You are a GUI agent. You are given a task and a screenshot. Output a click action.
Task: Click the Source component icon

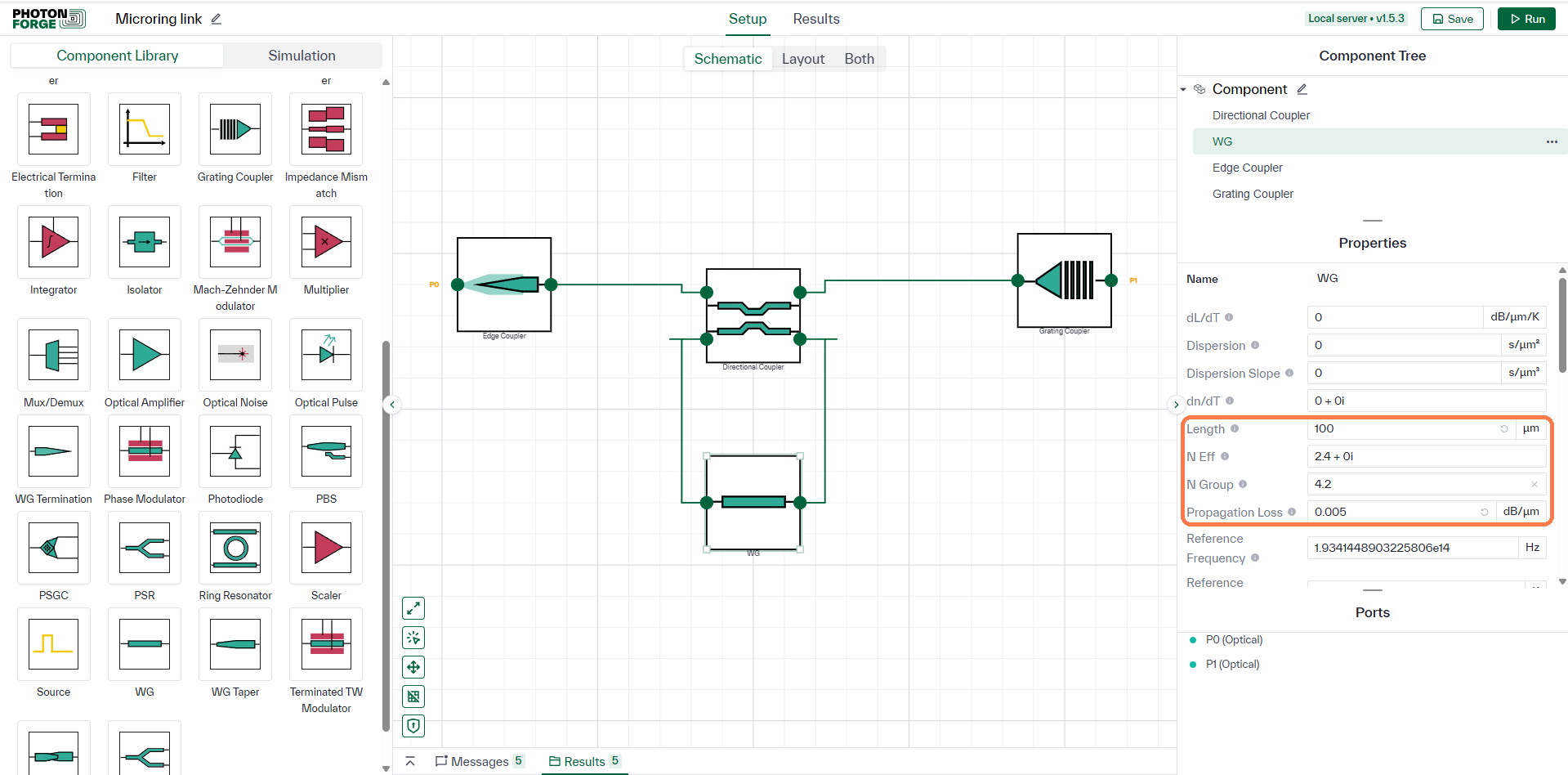(x=54, y=644)
